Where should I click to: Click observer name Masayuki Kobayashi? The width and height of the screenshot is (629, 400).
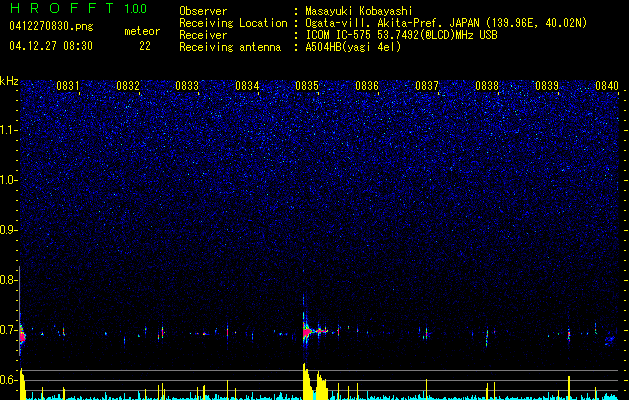[x=359, y=11]
